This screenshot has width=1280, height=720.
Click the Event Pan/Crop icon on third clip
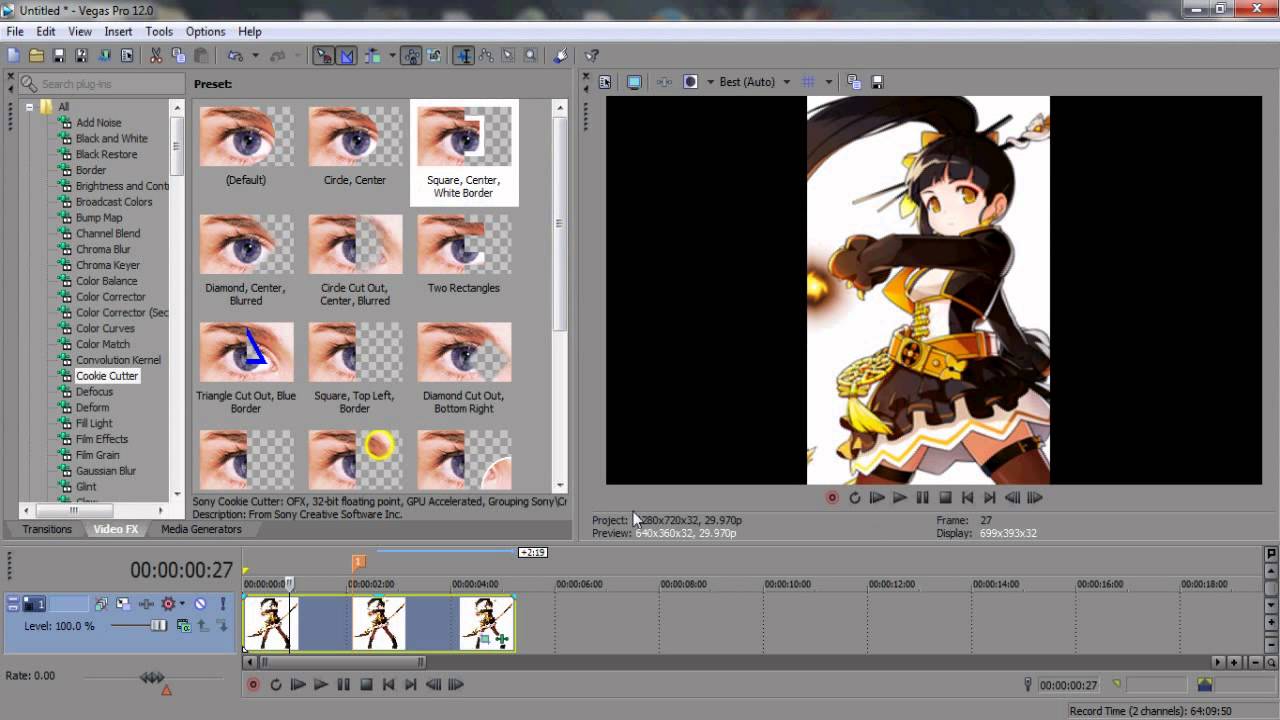(x=483, y=640)
